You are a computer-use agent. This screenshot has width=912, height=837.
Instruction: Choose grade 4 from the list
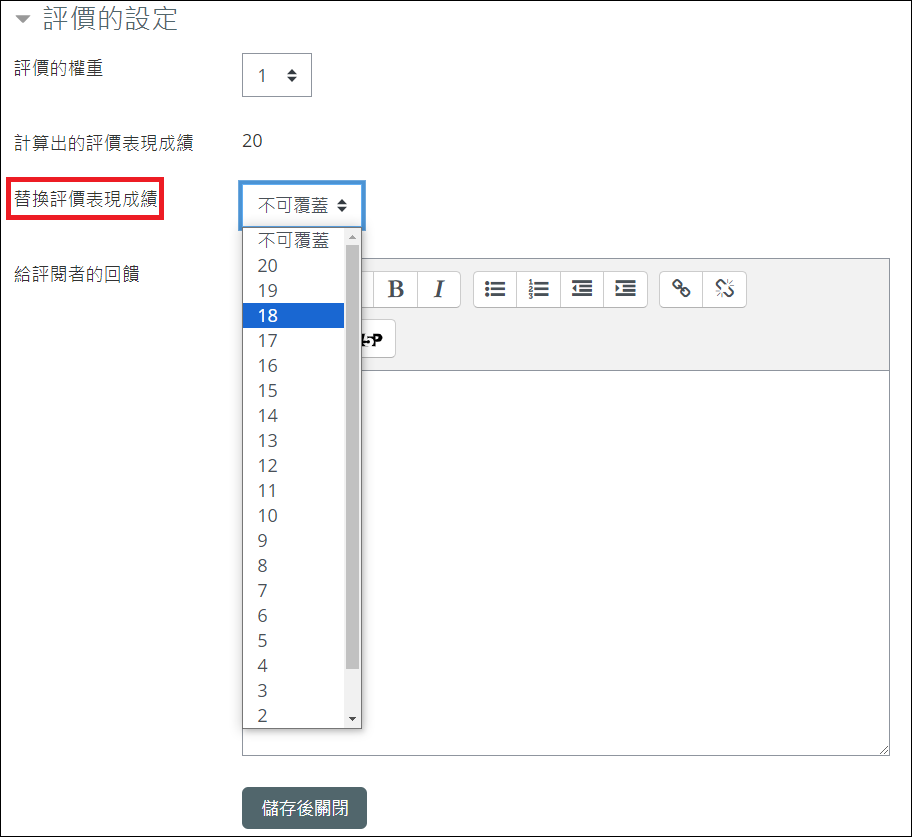293,665
